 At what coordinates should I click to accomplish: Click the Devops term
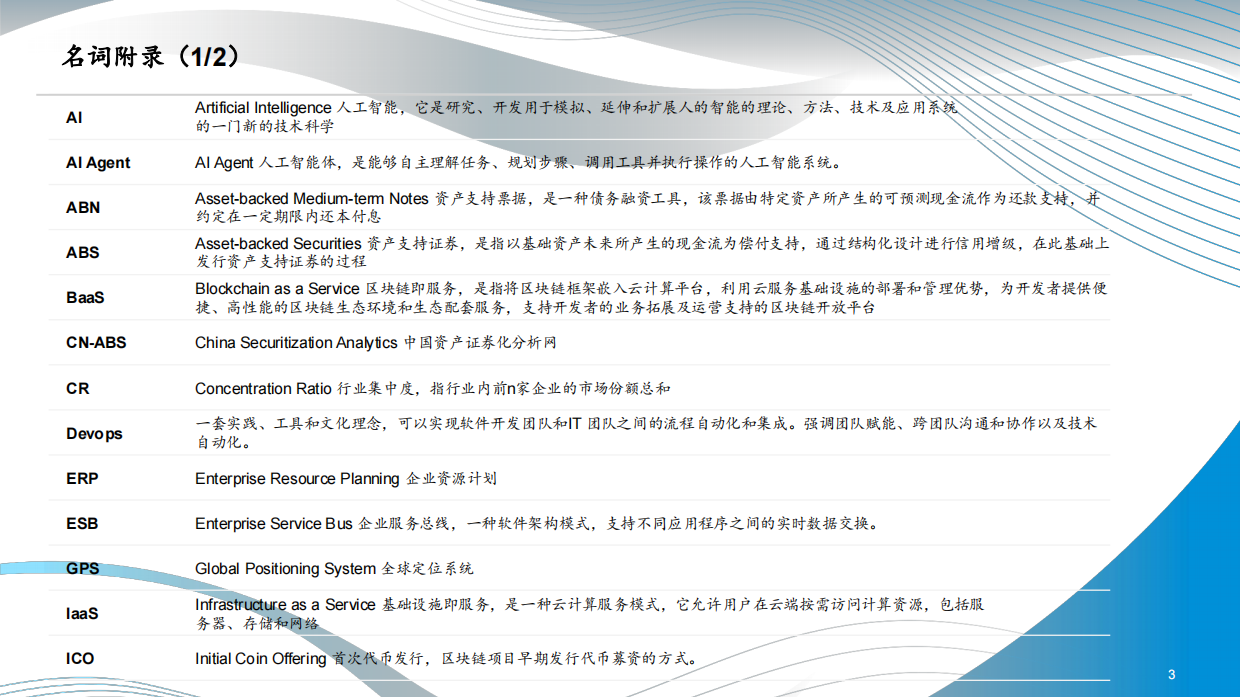[94, 434]
